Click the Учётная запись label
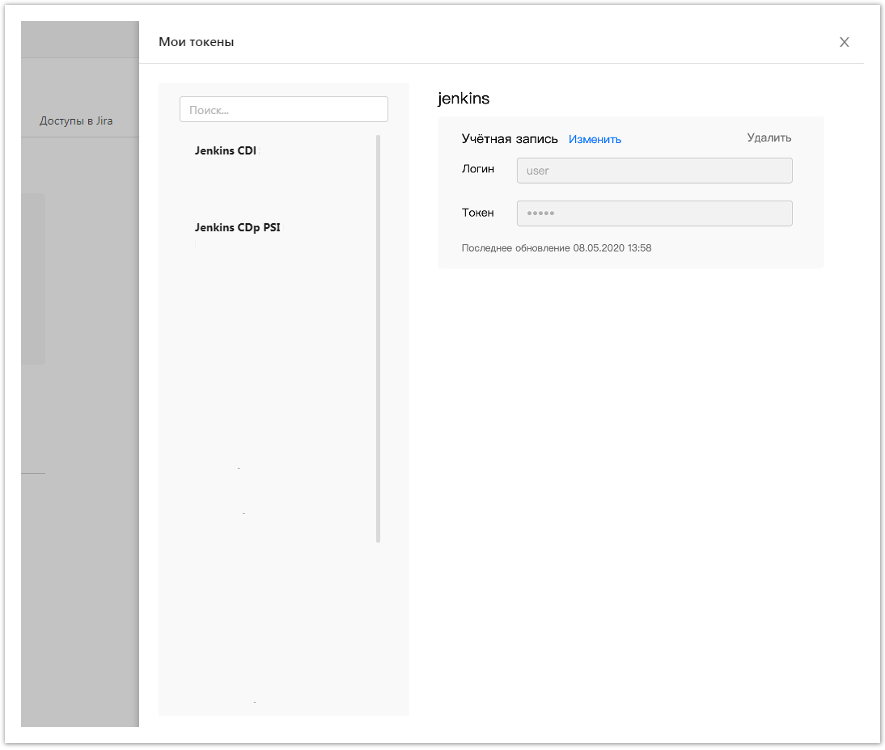The image size is (885, 750). point(509,139)
